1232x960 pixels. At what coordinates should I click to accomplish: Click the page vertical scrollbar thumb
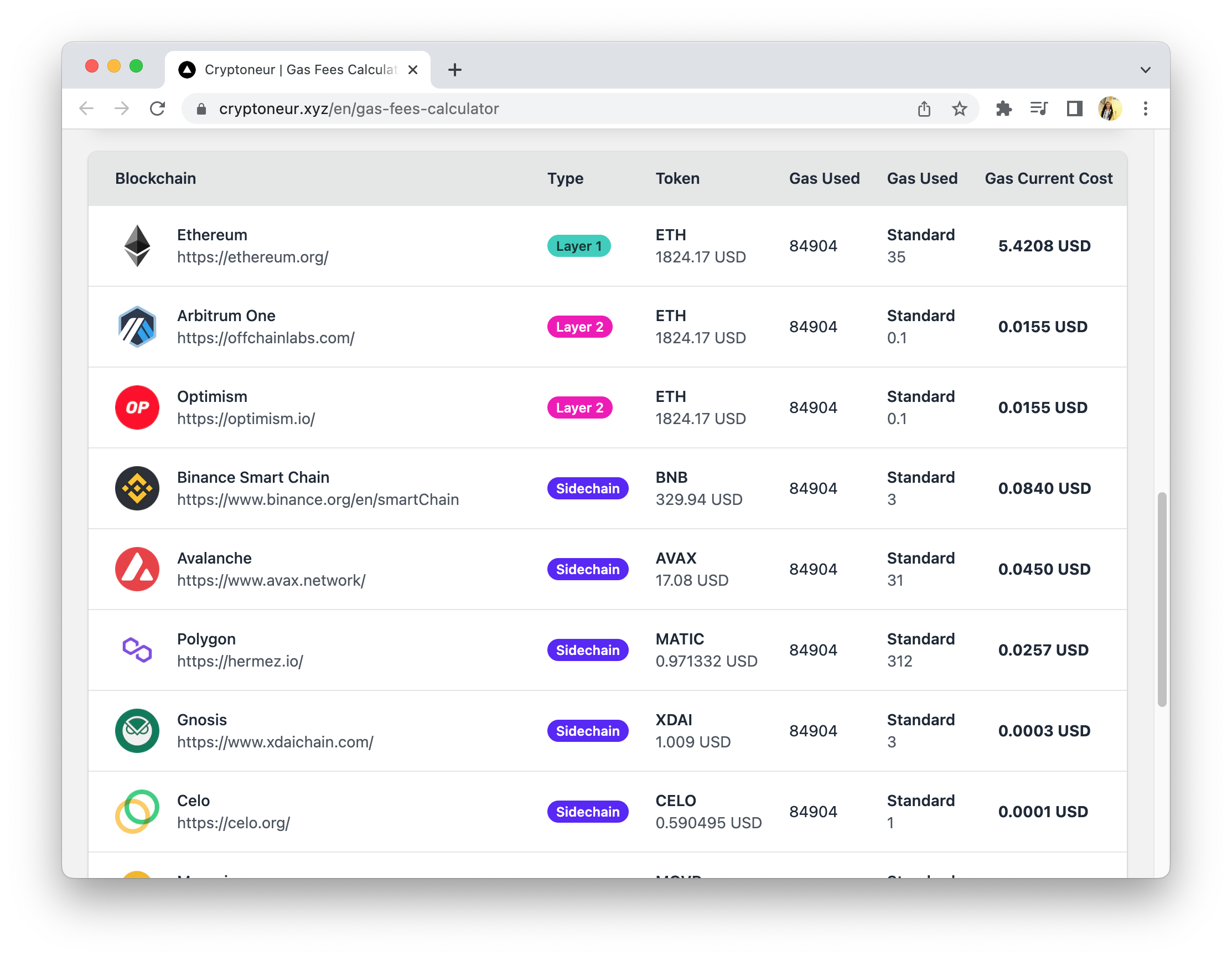(1162, 599)
